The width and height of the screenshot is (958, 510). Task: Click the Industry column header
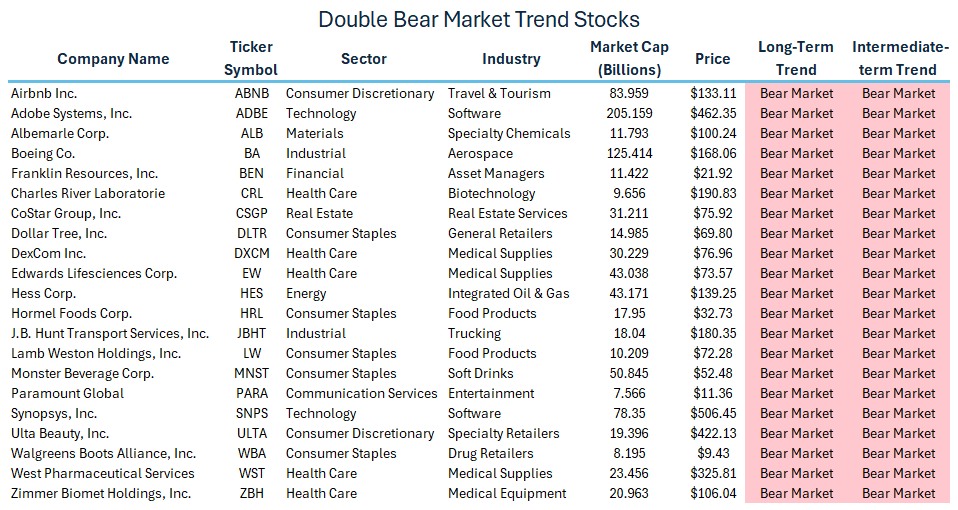pos(511,59)
